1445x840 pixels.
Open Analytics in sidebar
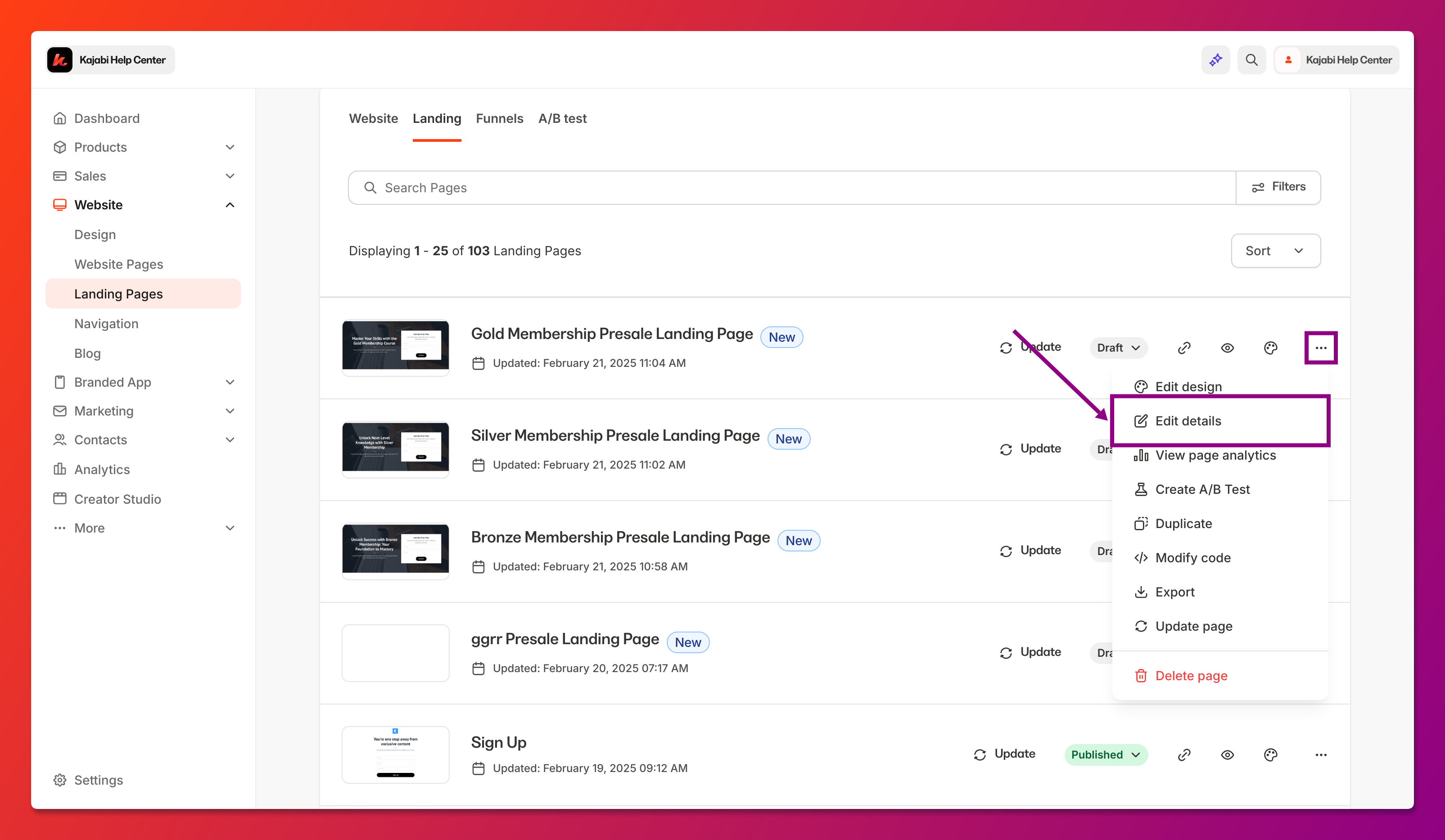coord(102,470)
